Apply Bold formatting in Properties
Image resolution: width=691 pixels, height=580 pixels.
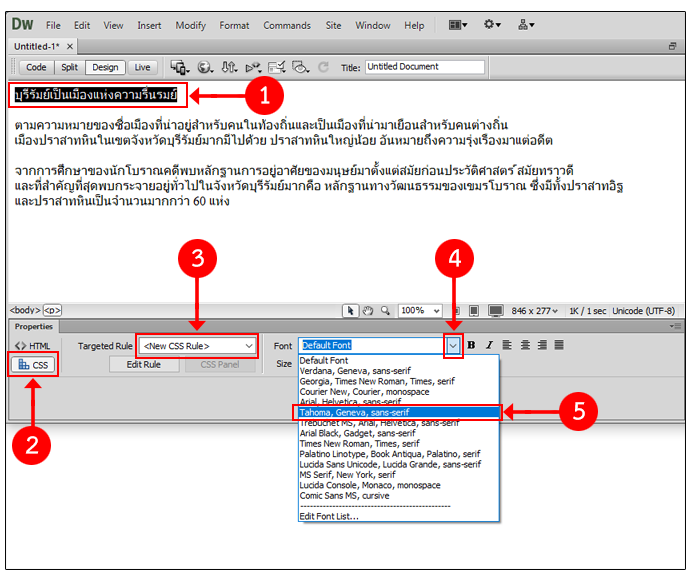click(471, 345)
